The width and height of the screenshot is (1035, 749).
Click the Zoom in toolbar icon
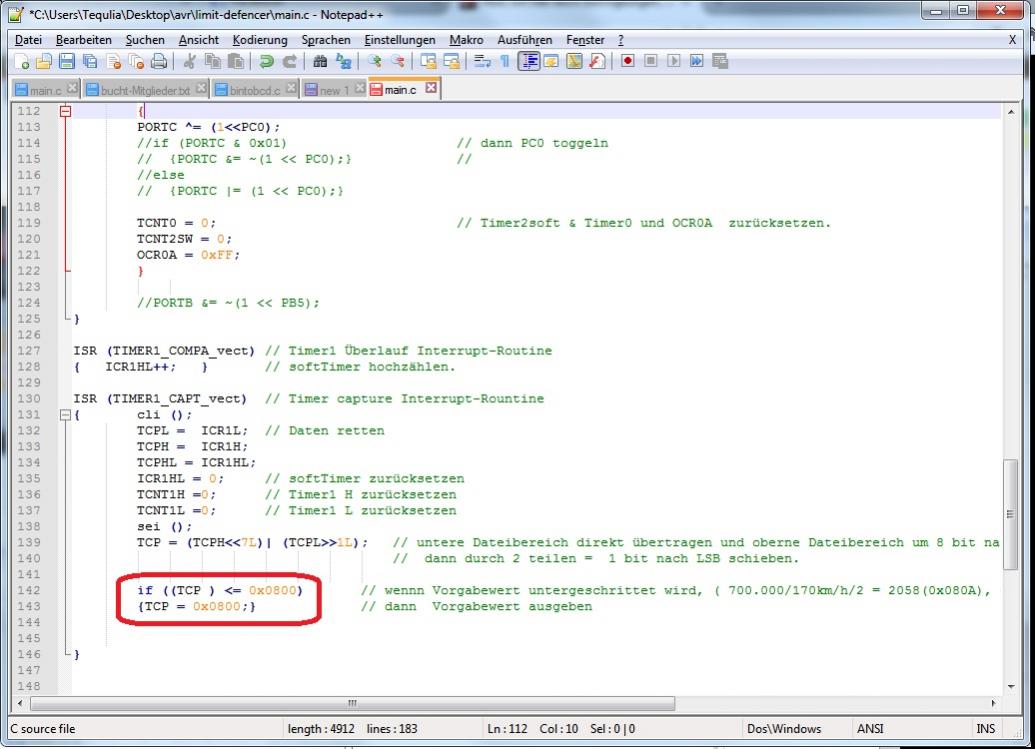click(x=374, y=62)
